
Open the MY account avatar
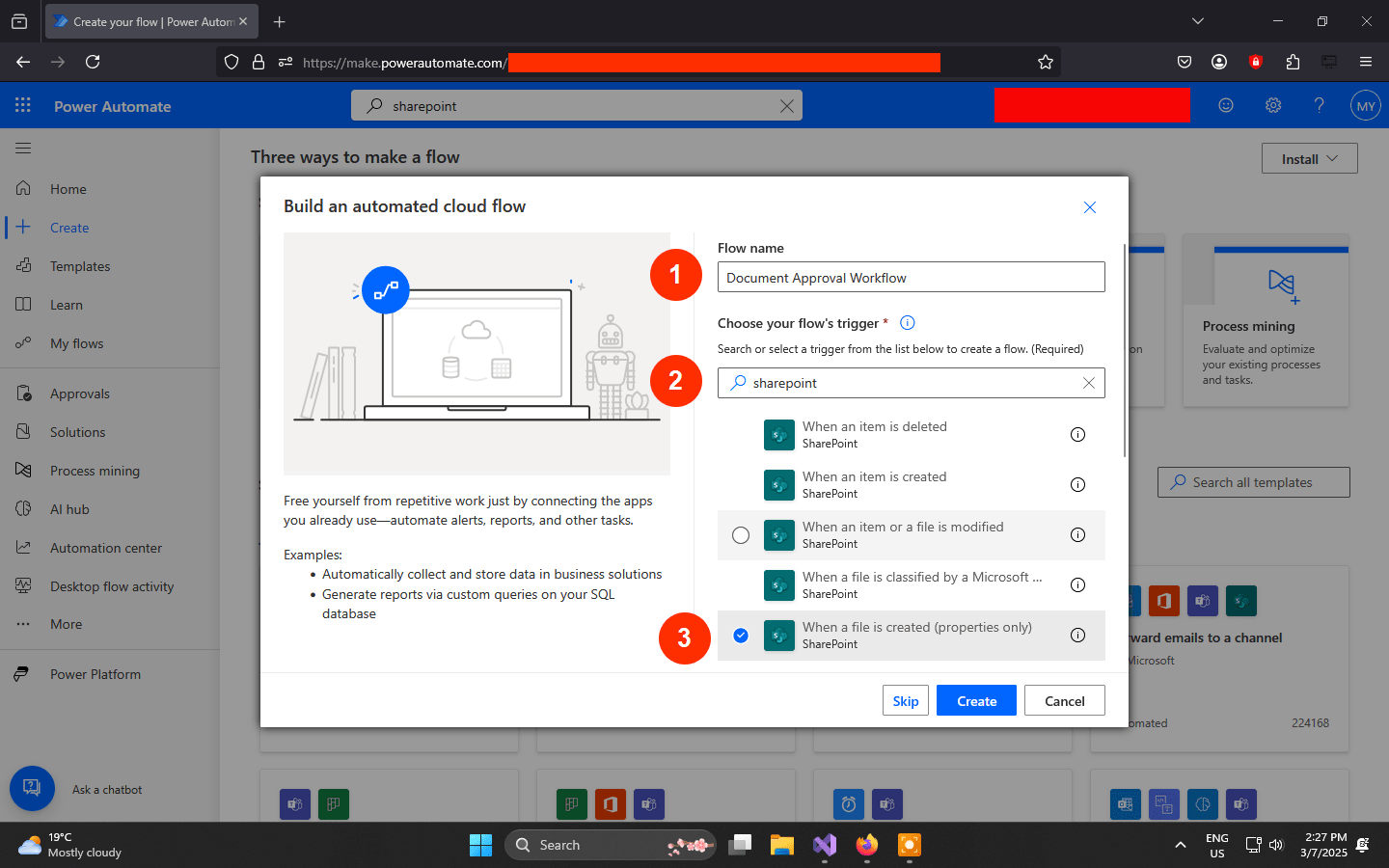pos(1366,106)
